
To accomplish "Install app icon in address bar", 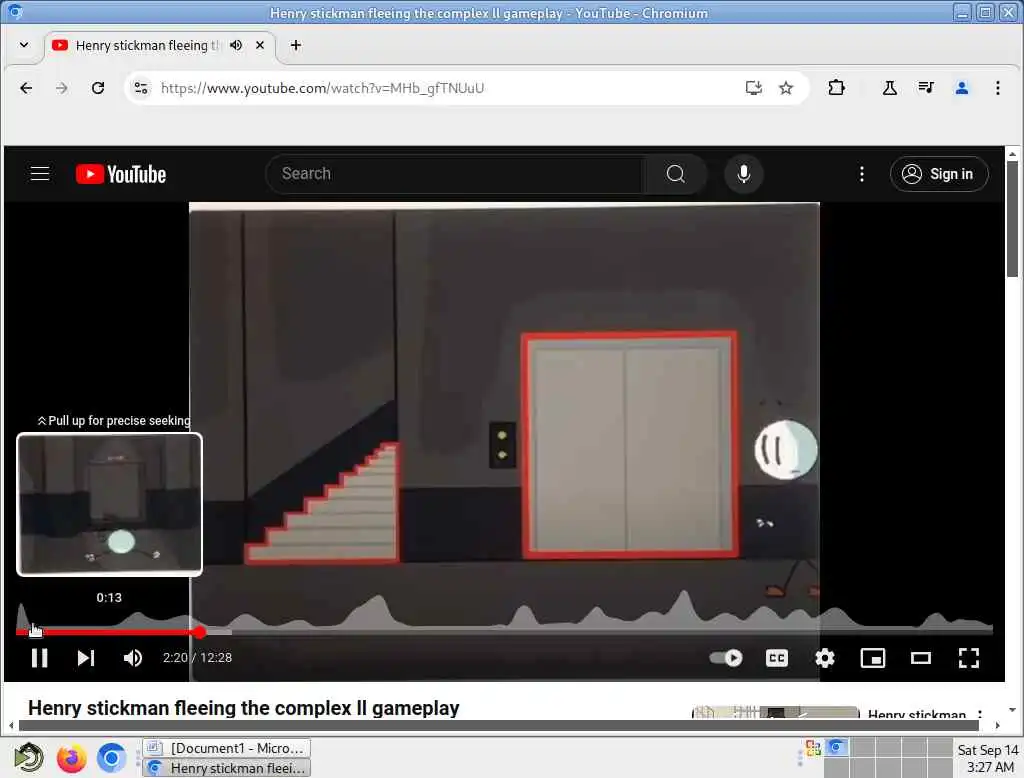I will tap(754, 88).
